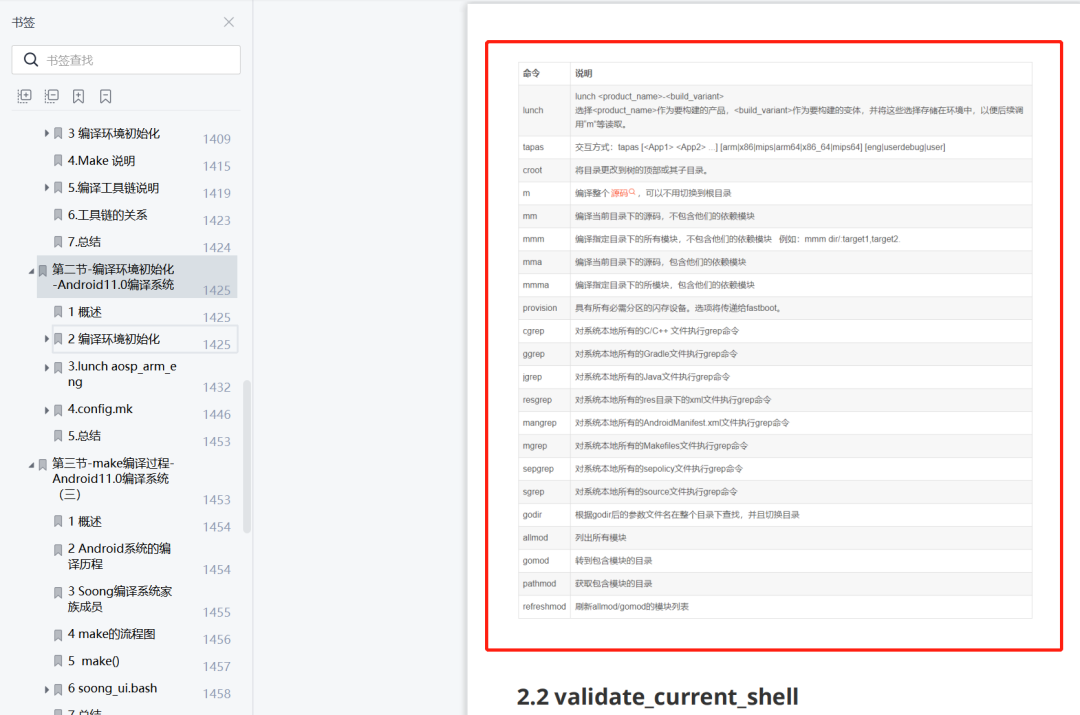This screenshot has width=1080, height=715.
Task: Expand the '6 soong_ui.bash' bookmark
Action: (x=47, y=690)
